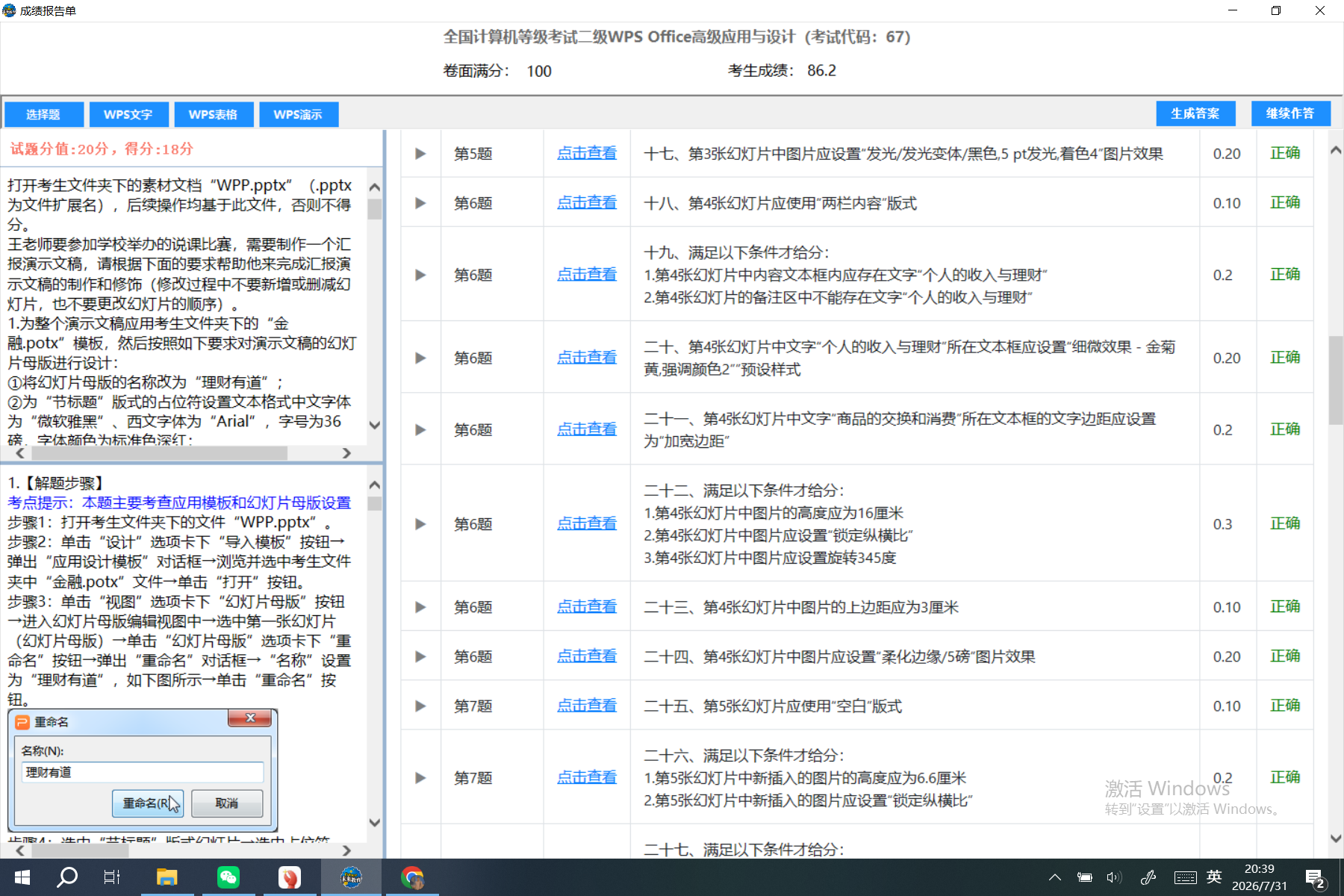The width and height of the screenshot is (1344, 896).
Task: Open the notification center icon
Action: click(x=1316, y=879)
